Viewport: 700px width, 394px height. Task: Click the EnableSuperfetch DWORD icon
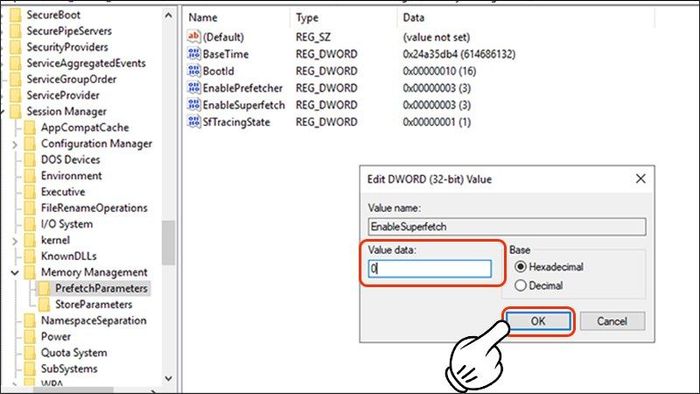click(194, 104)
